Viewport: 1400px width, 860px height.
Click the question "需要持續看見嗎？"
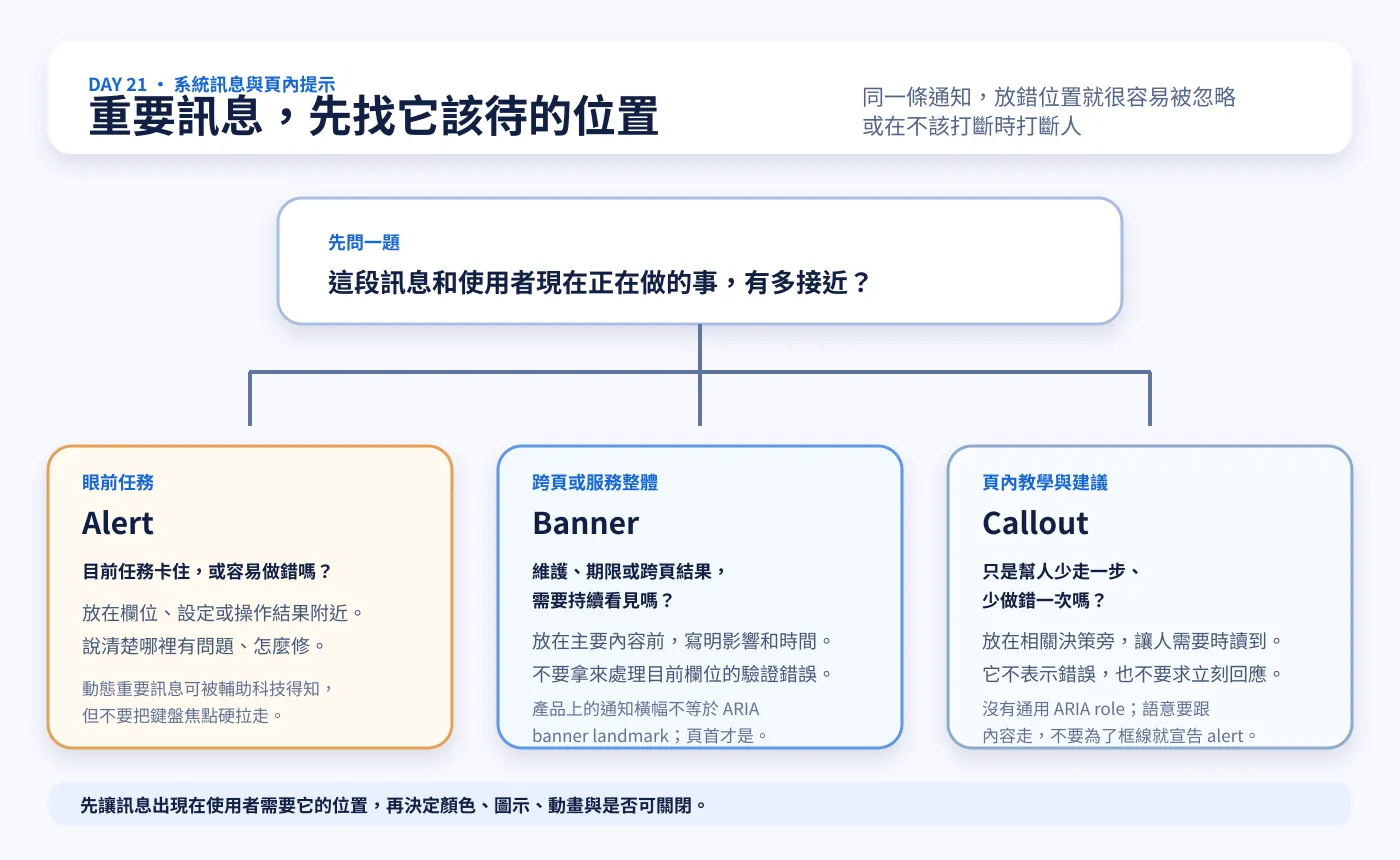(x=603, y=601)
